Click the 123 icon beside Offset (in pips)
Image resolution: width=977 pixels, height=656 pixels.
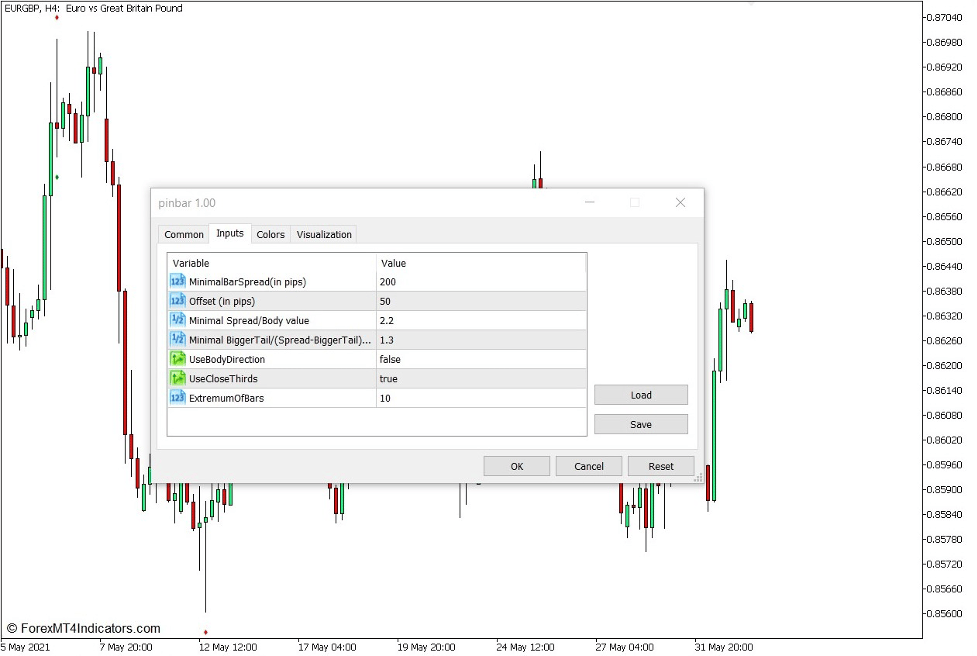[x=177, y=301]
